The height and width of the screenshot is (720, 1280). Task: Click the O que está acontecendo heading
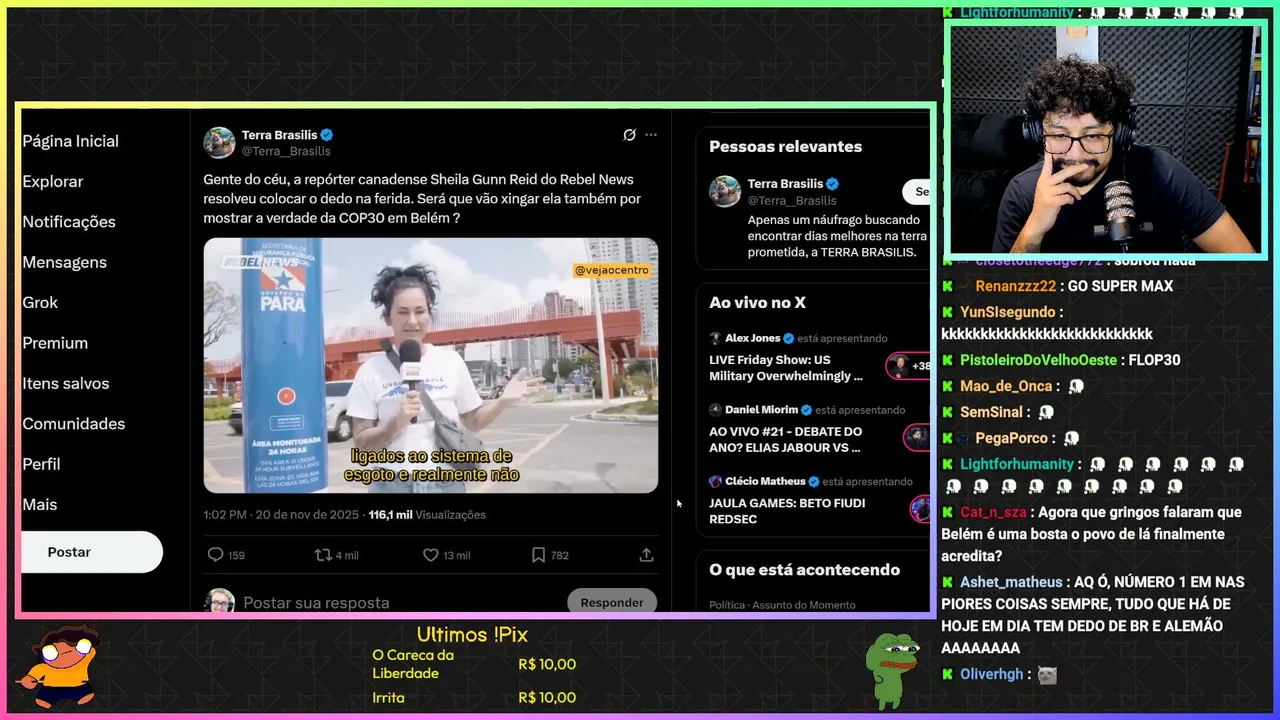pos(804,570)
